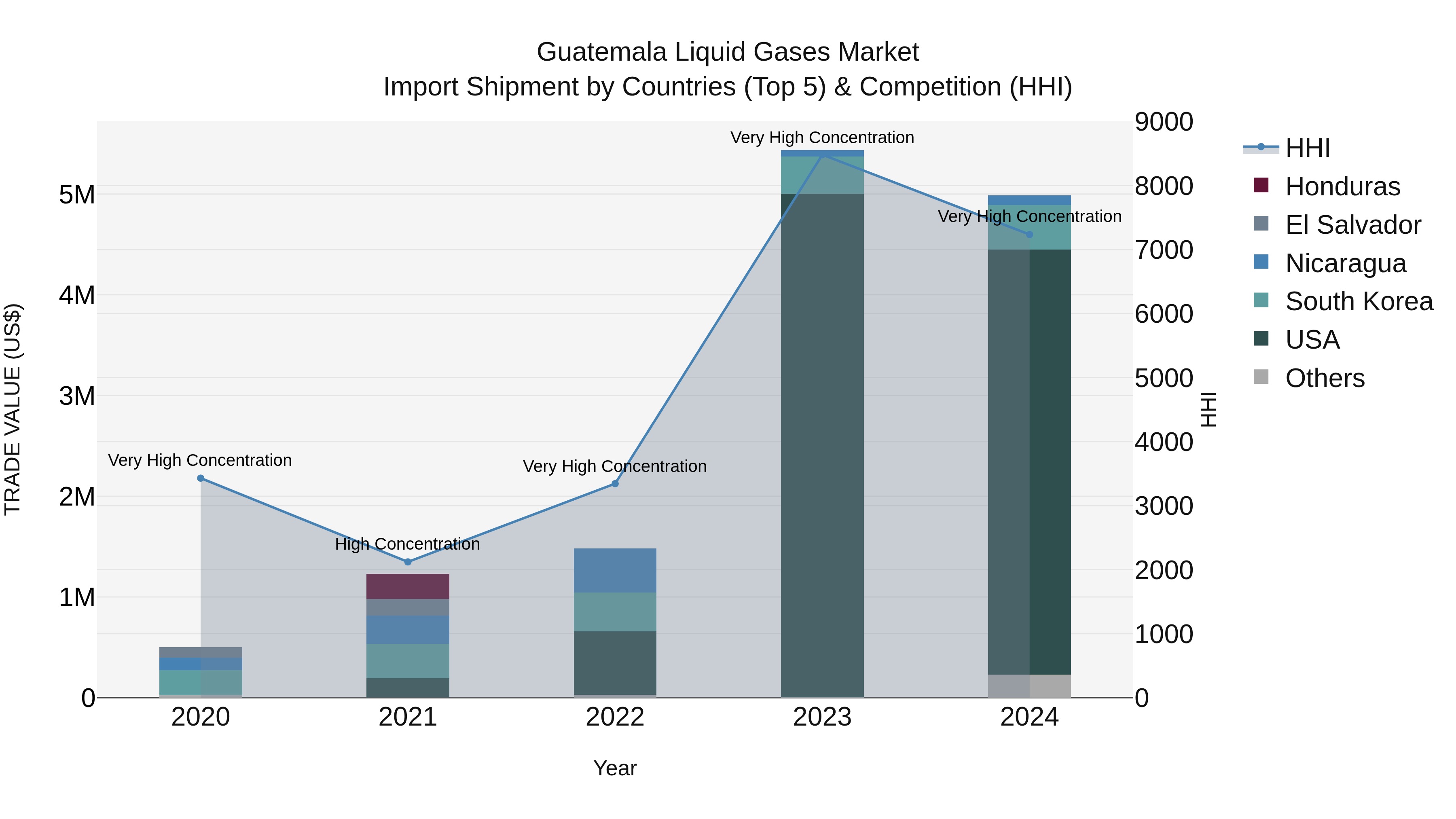Select the 2023 HHI peak data point
The height and width of the screenshot is (819, 1456).
822,154
